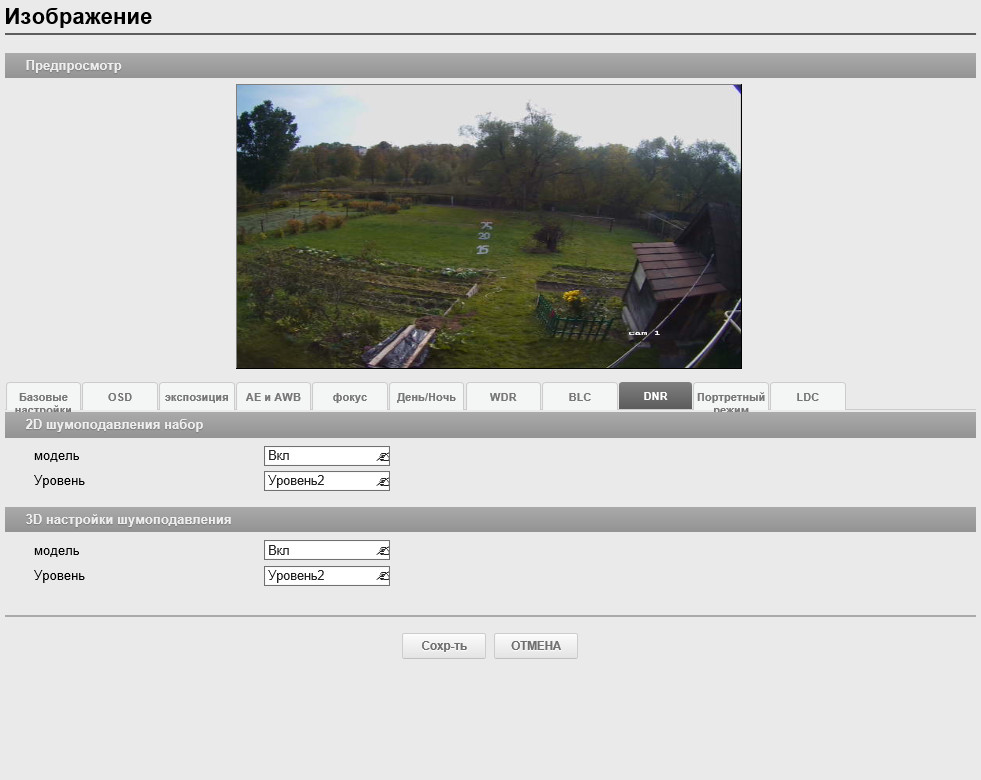Open the 2D noise reduction Уровень dropdown

pyautogui.click(x=327, y=480)
